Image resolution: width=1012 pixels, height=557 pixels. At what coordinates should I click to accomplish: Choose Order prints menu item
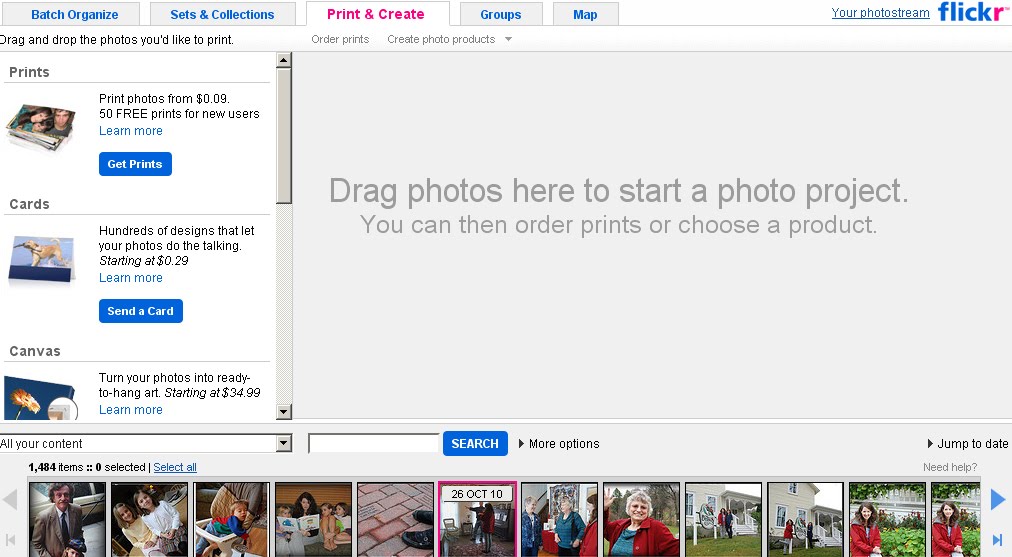point(340,39)
